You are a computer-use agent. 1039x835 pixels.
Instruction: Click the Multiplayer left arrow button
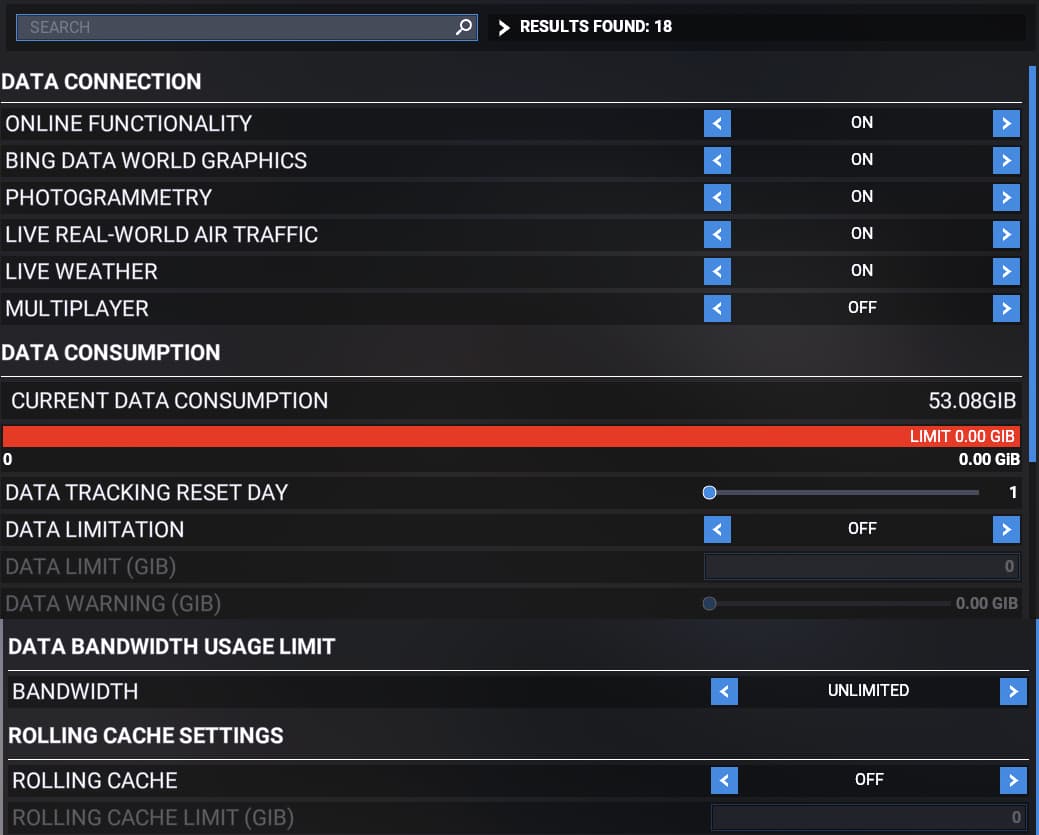point(717,308)
